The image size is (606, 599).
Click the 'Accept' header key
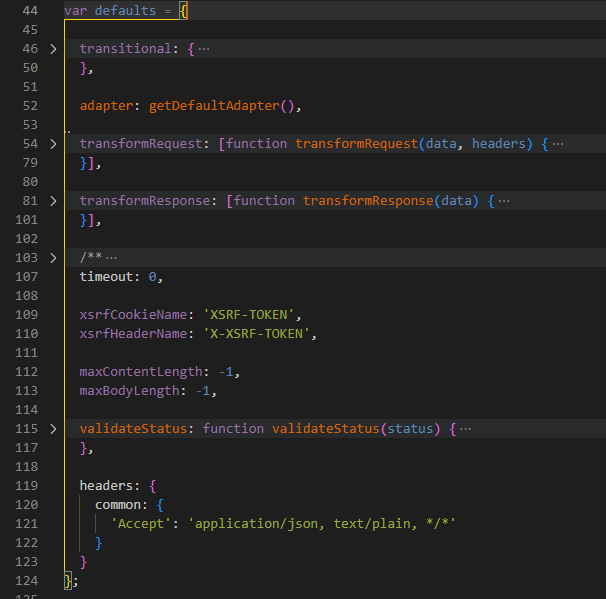[x=142, y=524]
